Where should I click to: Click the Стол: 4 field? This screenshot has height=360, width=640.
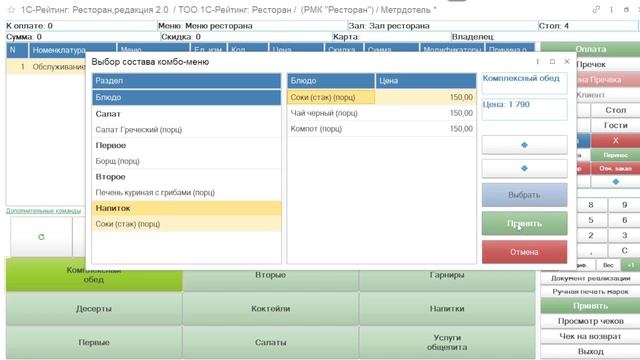[588, 26]
